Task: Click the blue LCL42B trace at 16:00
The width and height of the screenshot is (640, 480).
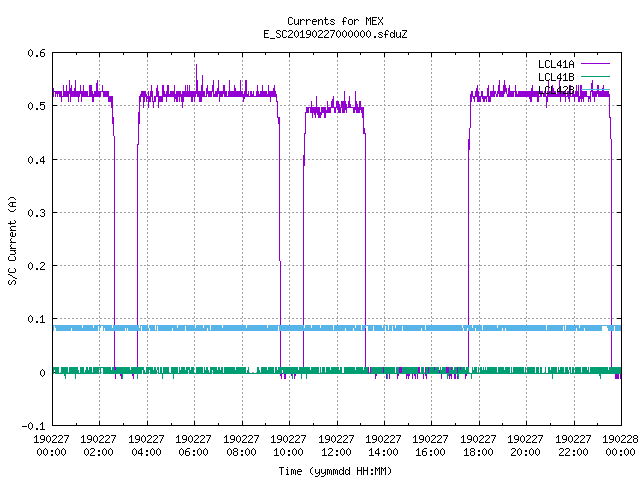Action: point(431,328)
